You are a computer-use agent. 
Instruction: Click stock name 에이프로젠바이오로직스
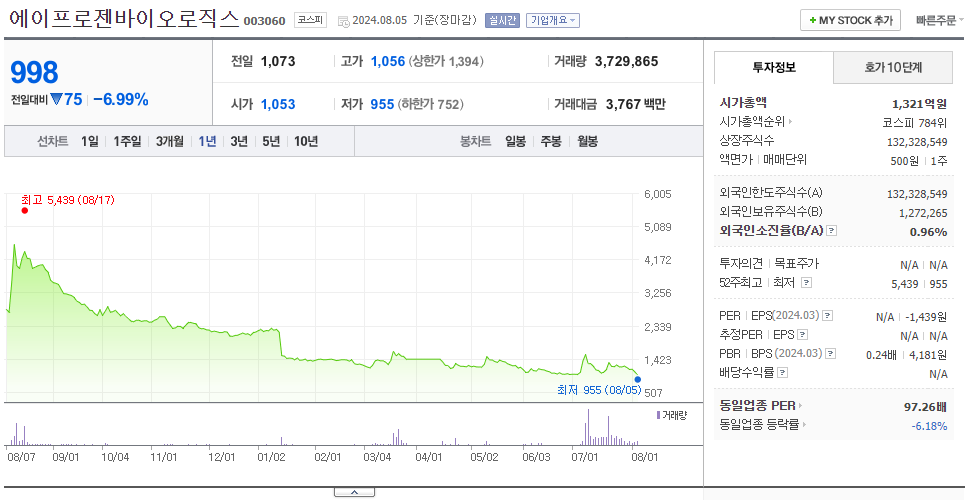coord(124,19)
